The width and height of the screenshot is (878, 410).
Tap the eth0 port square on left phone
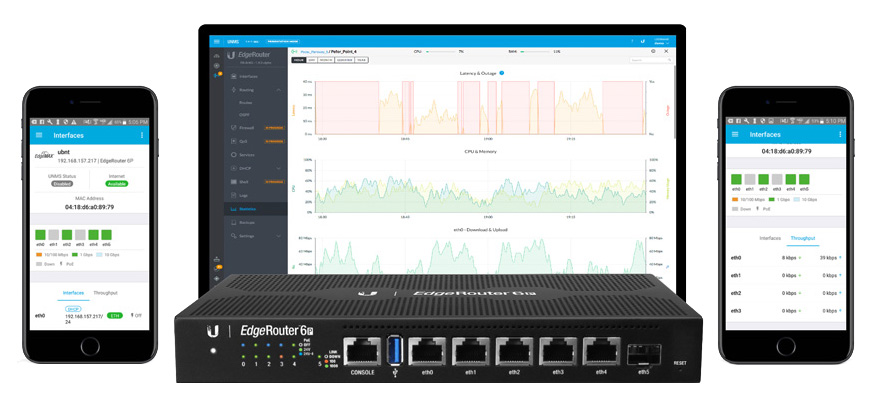tap(40, 235)
